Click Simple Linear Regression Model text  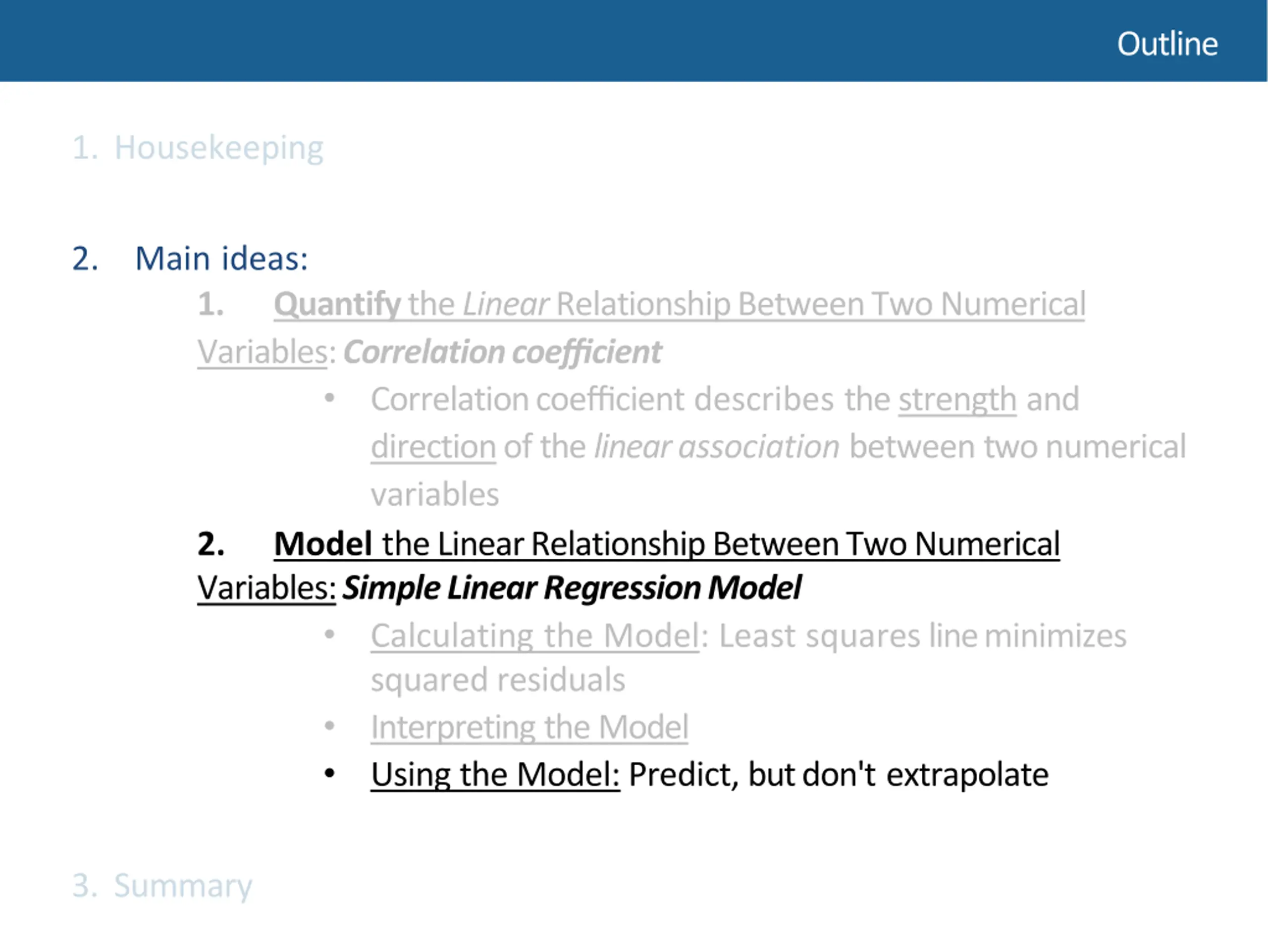572,588
